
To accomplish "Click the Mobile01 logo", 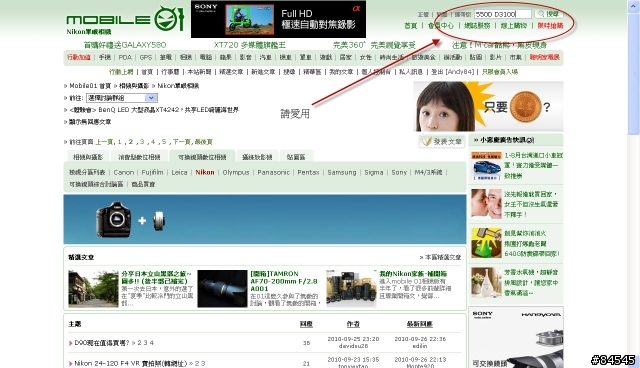I will (125, 19).
